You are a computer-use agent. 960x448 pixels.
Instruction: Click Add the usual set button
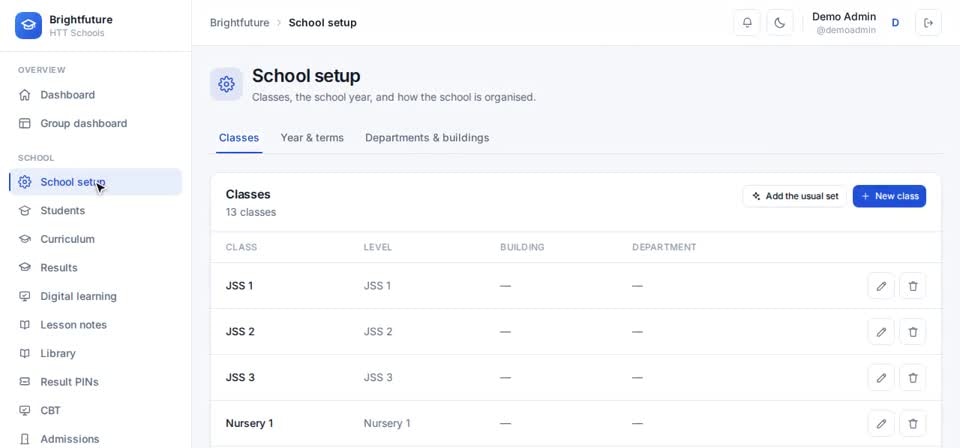pyautogui.click(x=795, y=196)
